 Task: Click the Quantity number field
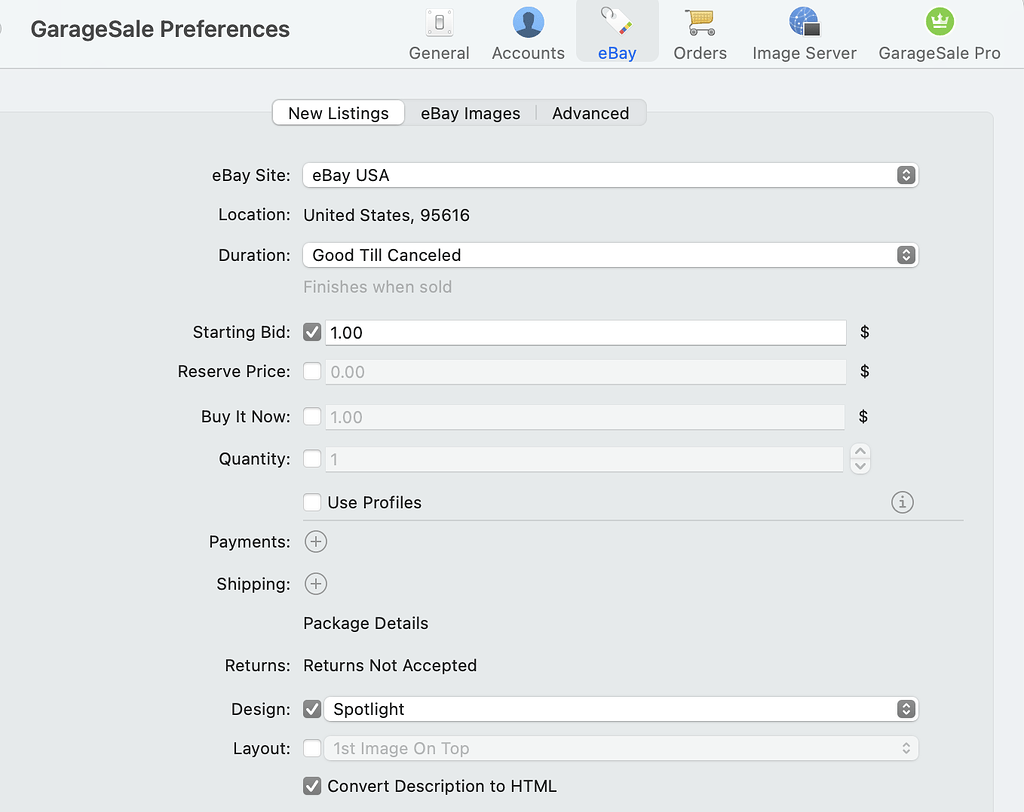(x=584, y=459)
